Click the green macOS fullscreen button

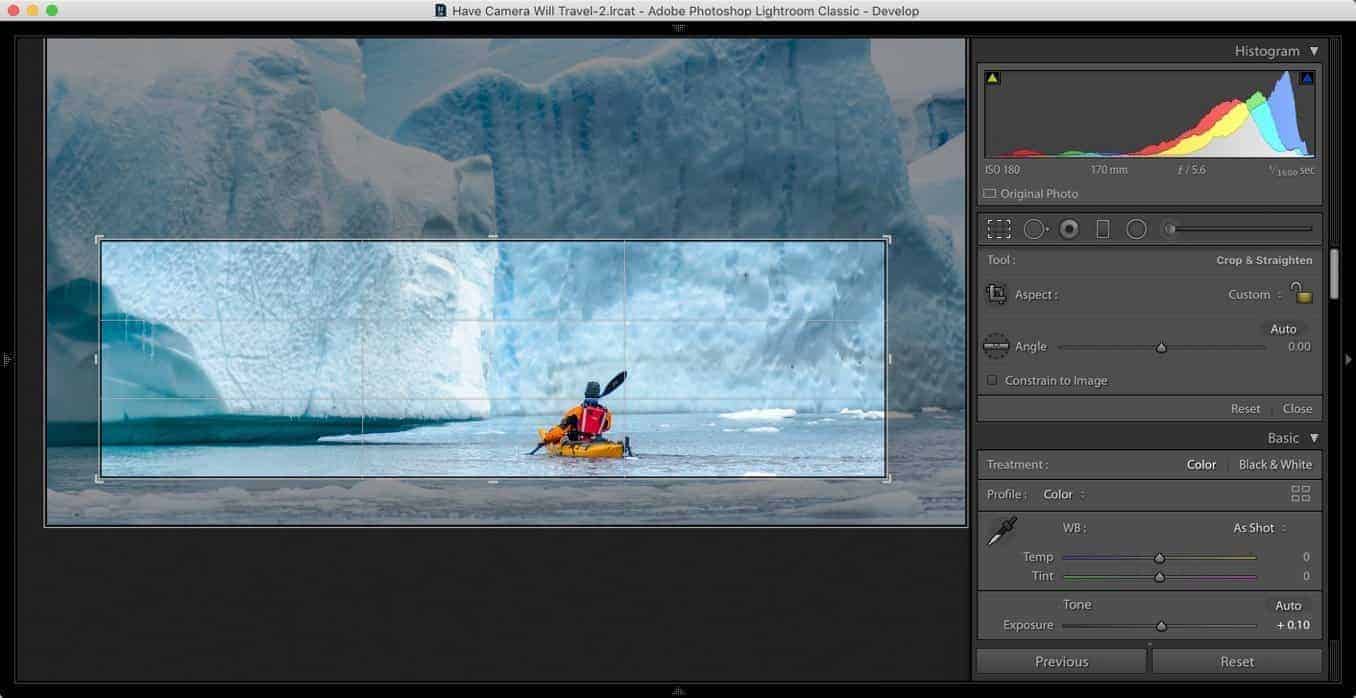(x=52, y=10)
